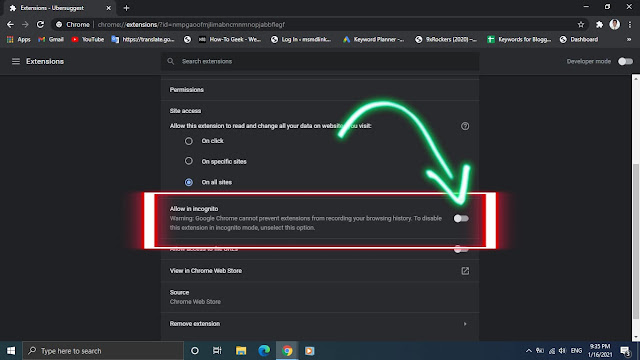Expand the Remove extension row arrow
Image resolution: width=640 pixels, height=360 pixels.
pos(465,324)
